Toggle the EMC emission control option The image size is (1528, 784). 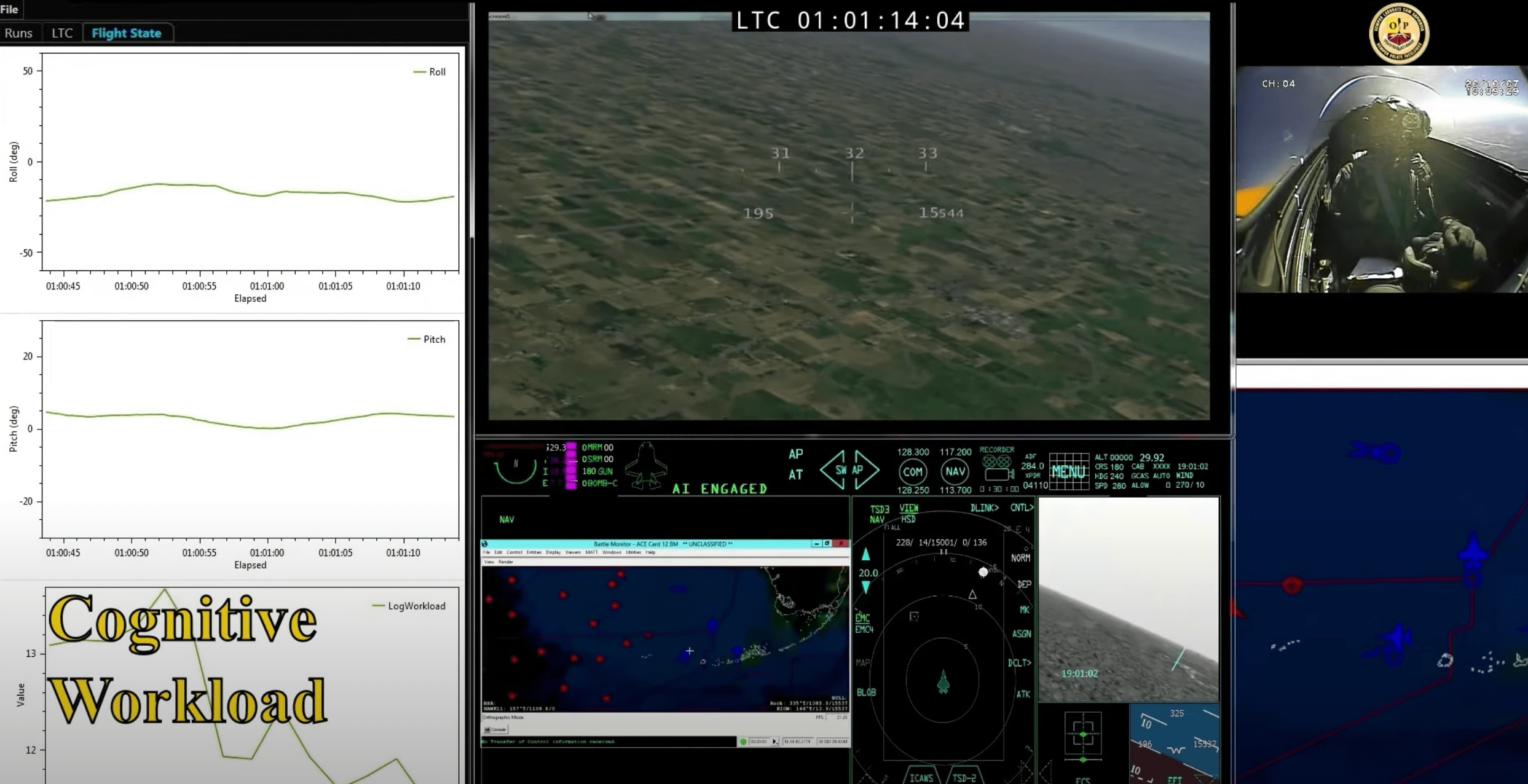[862, 619]
